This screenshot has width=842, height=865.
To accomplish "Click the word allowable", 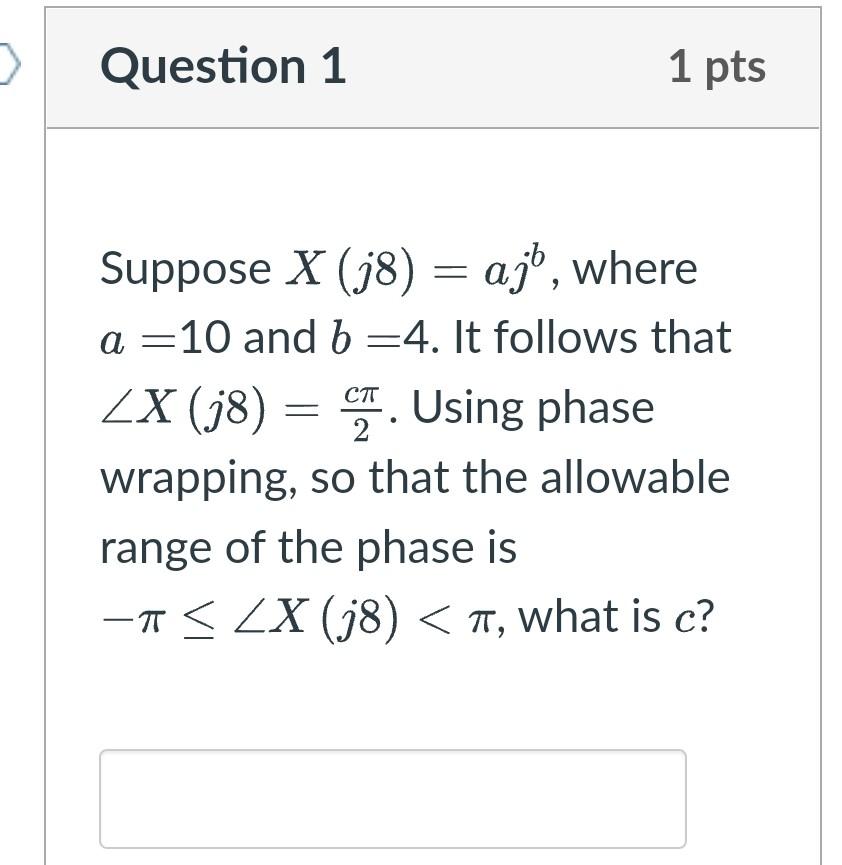I will (635, 477).
